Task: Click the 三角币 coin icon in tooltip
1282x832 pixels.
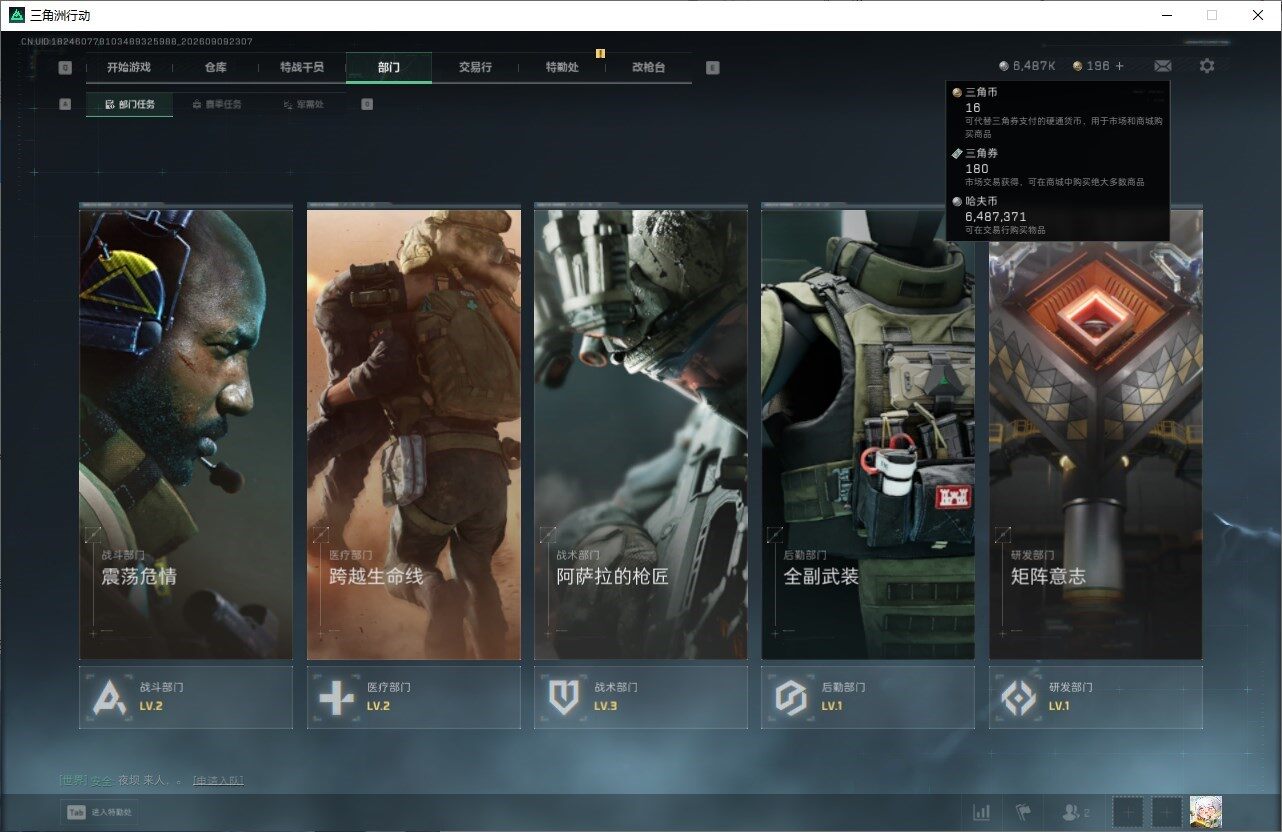Action: pyautogui.click(x=957, y=92)
